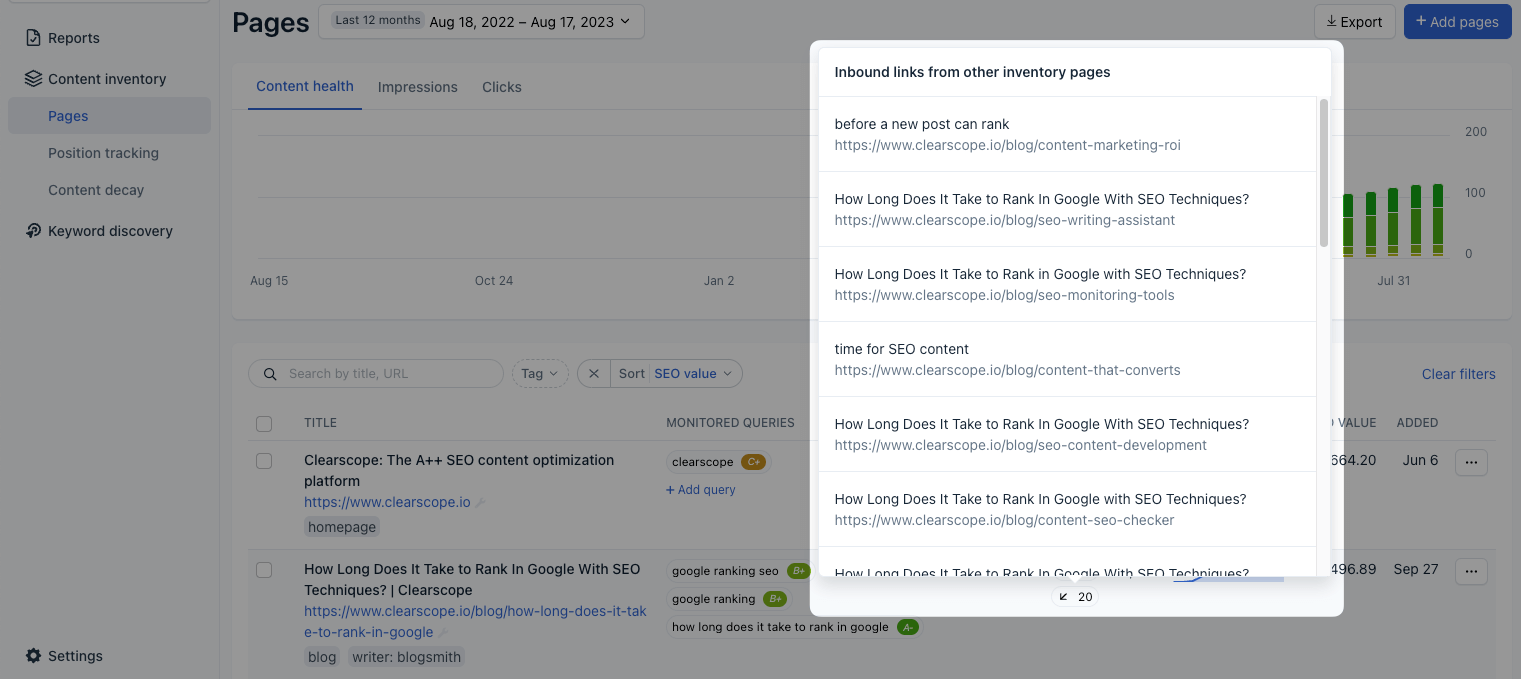Screen dimensions: 1521x679
Task: Click the Keyword discovery icon
Action: coord(33,231)
